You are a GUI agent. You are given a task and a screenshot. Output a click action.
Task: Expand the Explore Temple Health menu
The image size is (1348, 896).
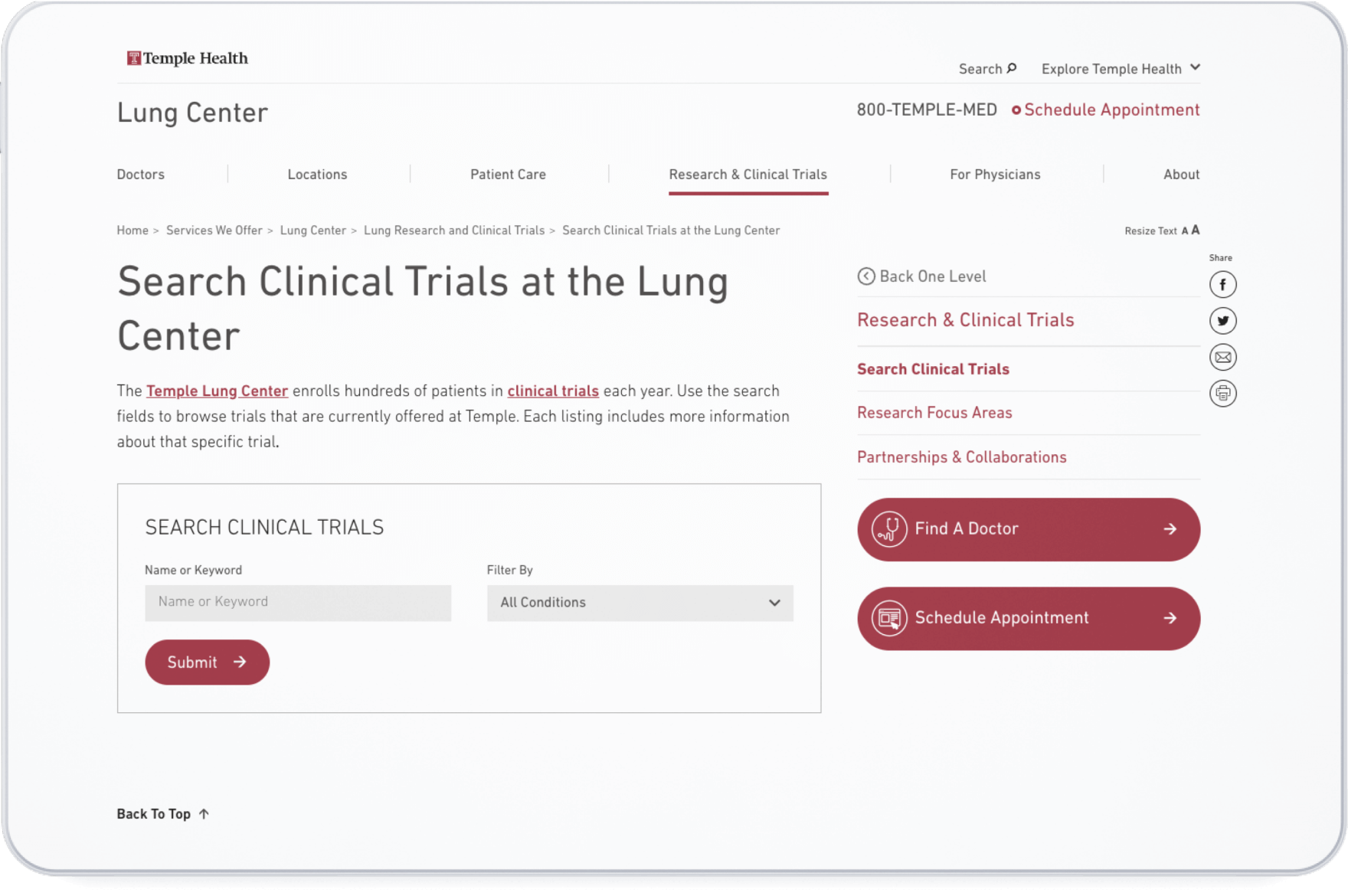1121,69
